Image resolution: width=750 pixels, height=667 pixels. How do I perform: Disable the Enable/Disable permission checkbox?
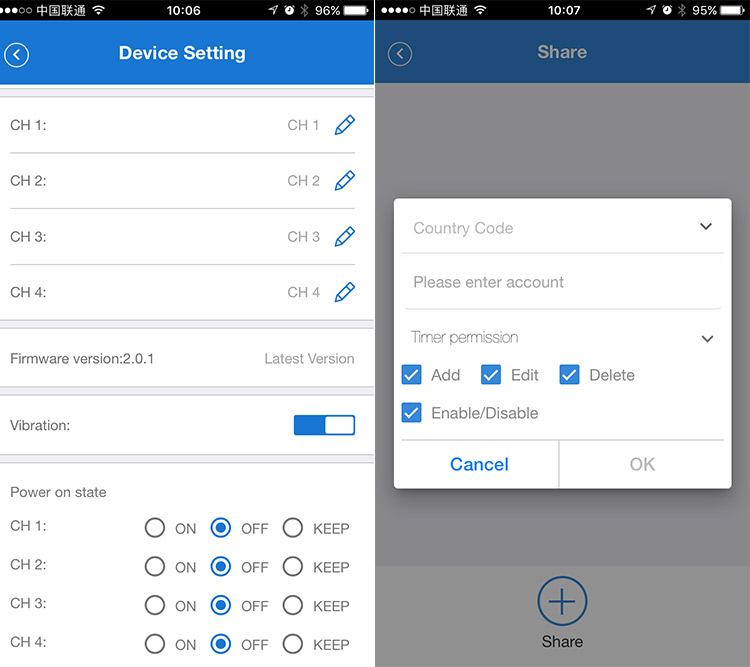pyautogui.click(x=411, y=413)
